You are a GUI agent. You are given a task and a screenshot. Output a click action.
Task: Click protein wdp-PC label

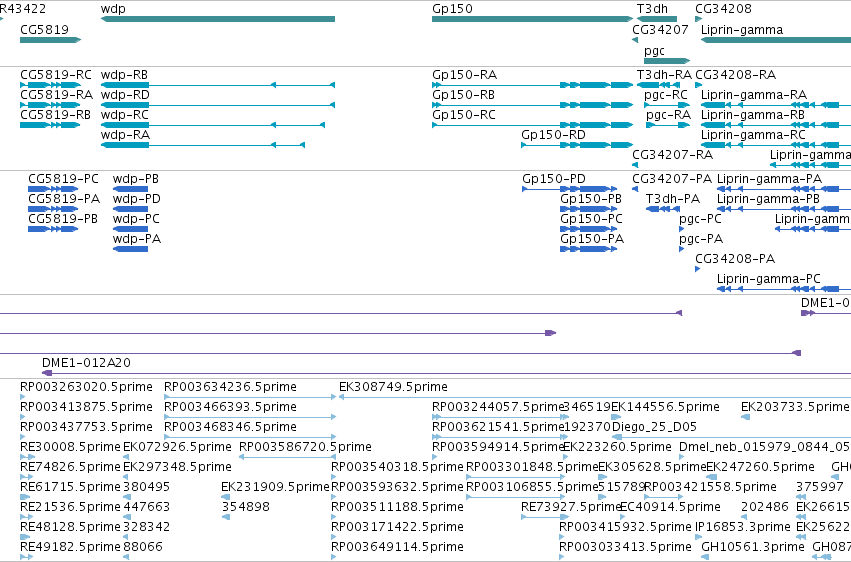click(x=136, y=219)
